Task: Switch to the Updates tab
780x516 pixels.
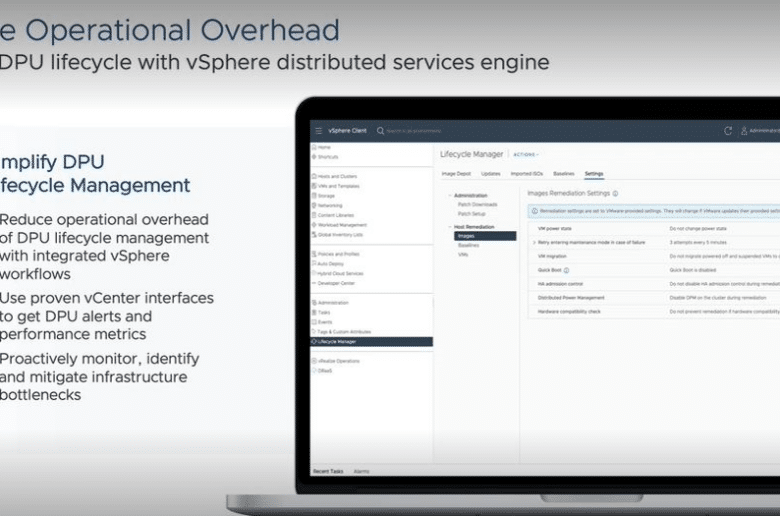Action: tap(490, 174)
